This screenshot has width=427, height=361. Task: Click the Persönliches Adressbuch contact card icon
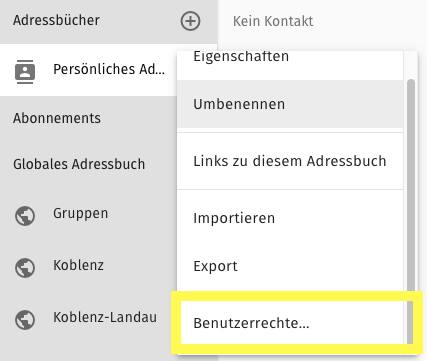[x=25, y=71]
